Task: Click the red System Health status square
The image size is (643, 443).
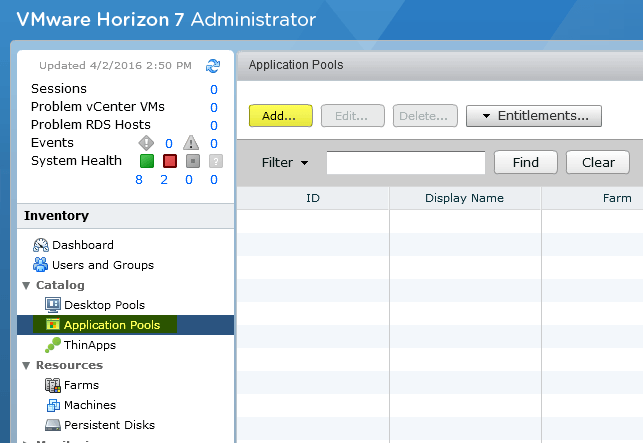Action: pos(170,161)
